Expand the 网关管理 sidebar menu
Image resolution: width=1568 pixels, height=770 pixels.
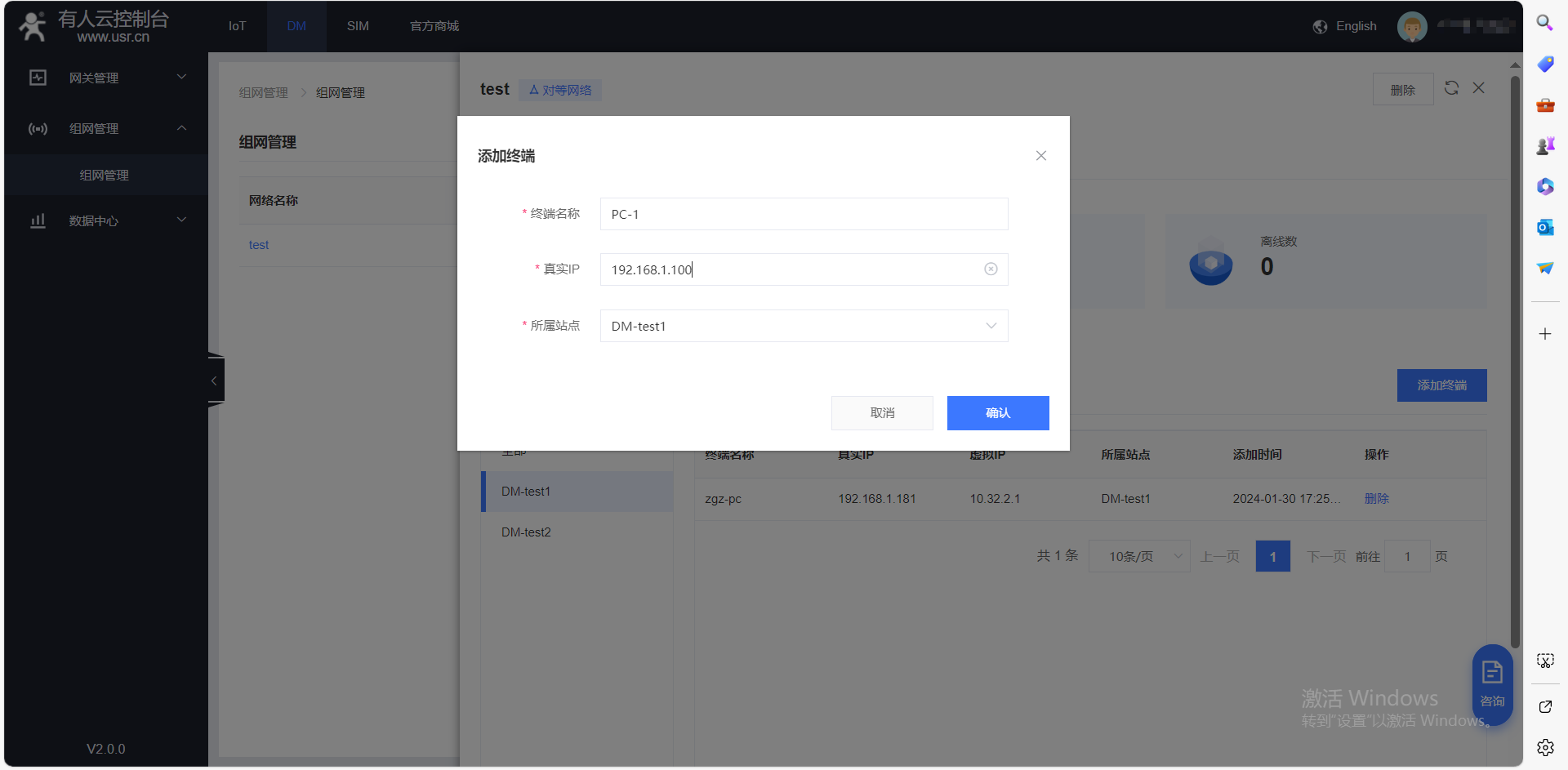tap(106, 78)
